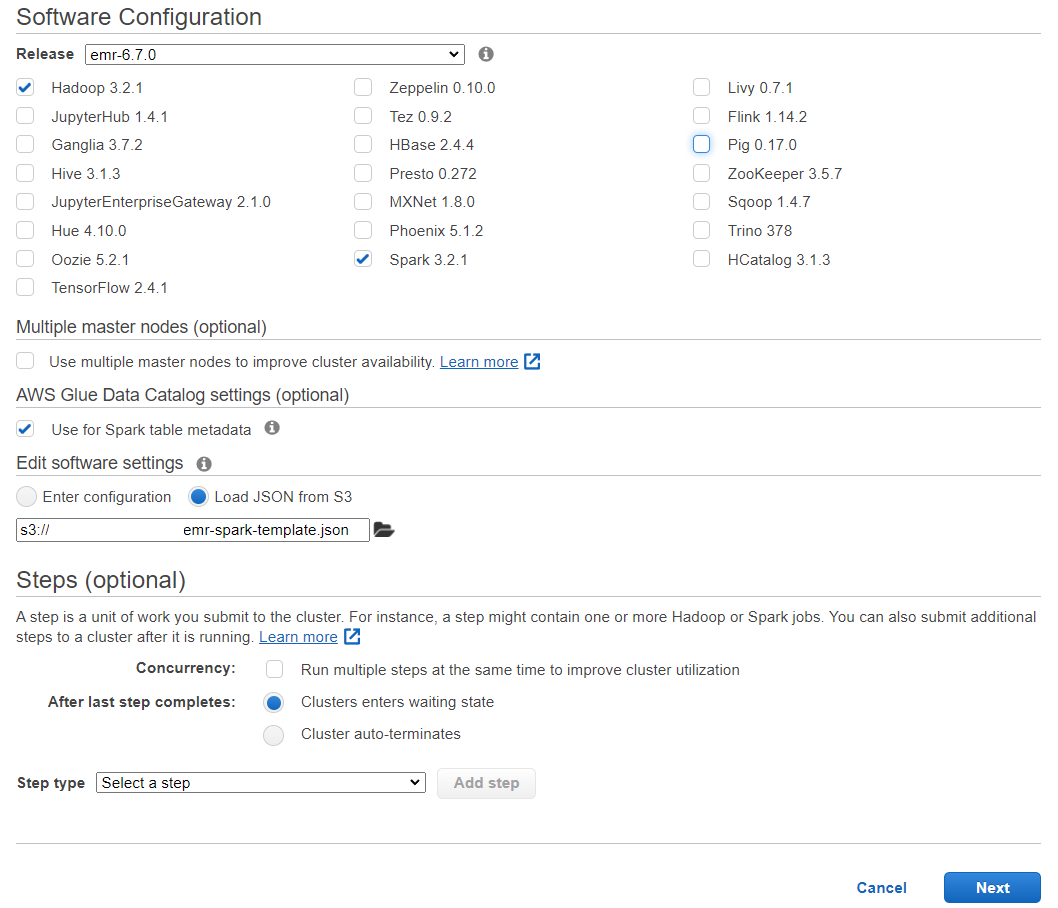Check the JupyterHub 1.4.1 checkbox
Viewport: 1058px width, 908px height.
[x=26, y=116]
